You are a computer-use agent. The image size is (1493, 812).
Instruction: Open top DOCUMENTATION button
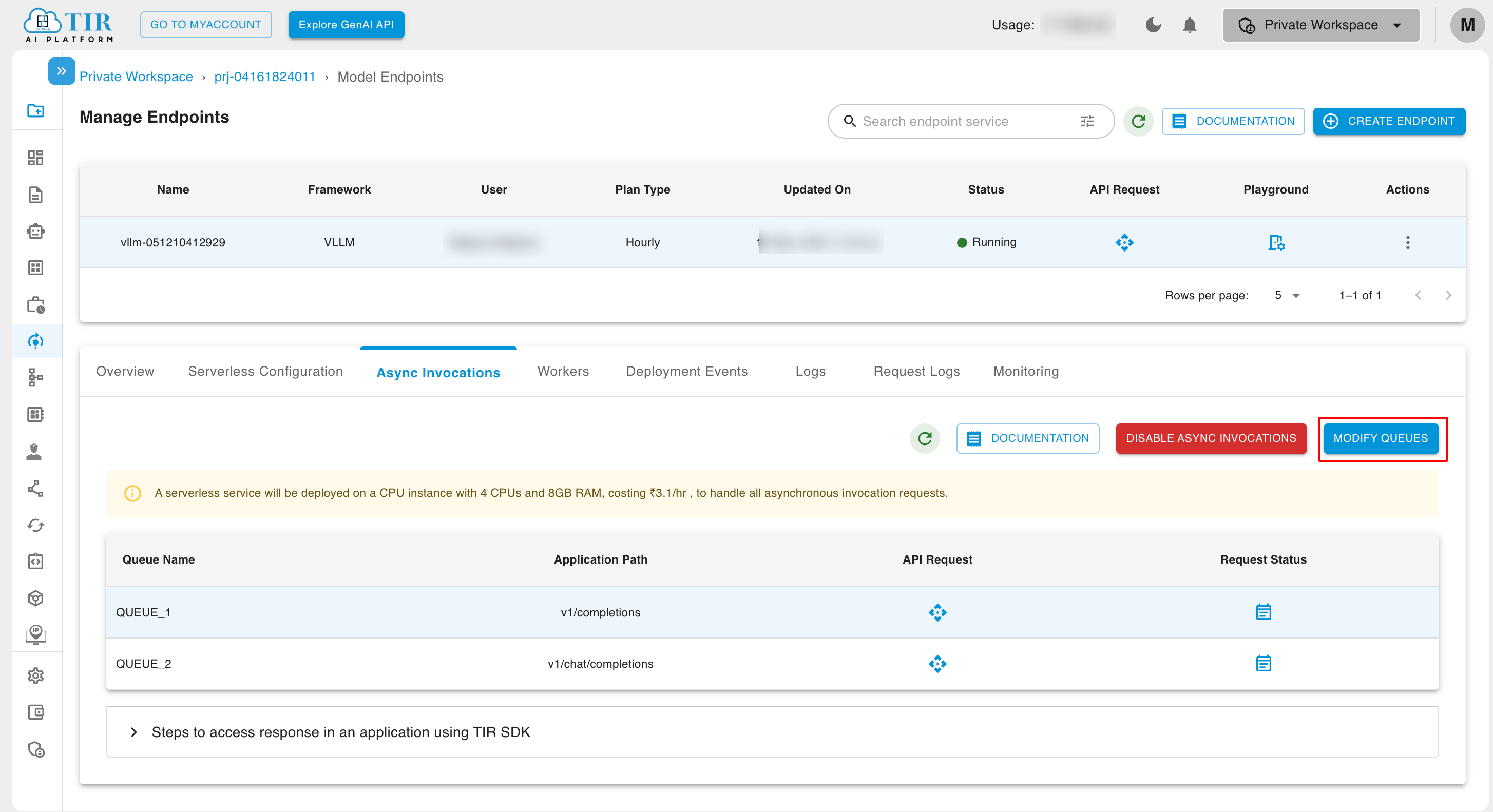point(1233,121)
